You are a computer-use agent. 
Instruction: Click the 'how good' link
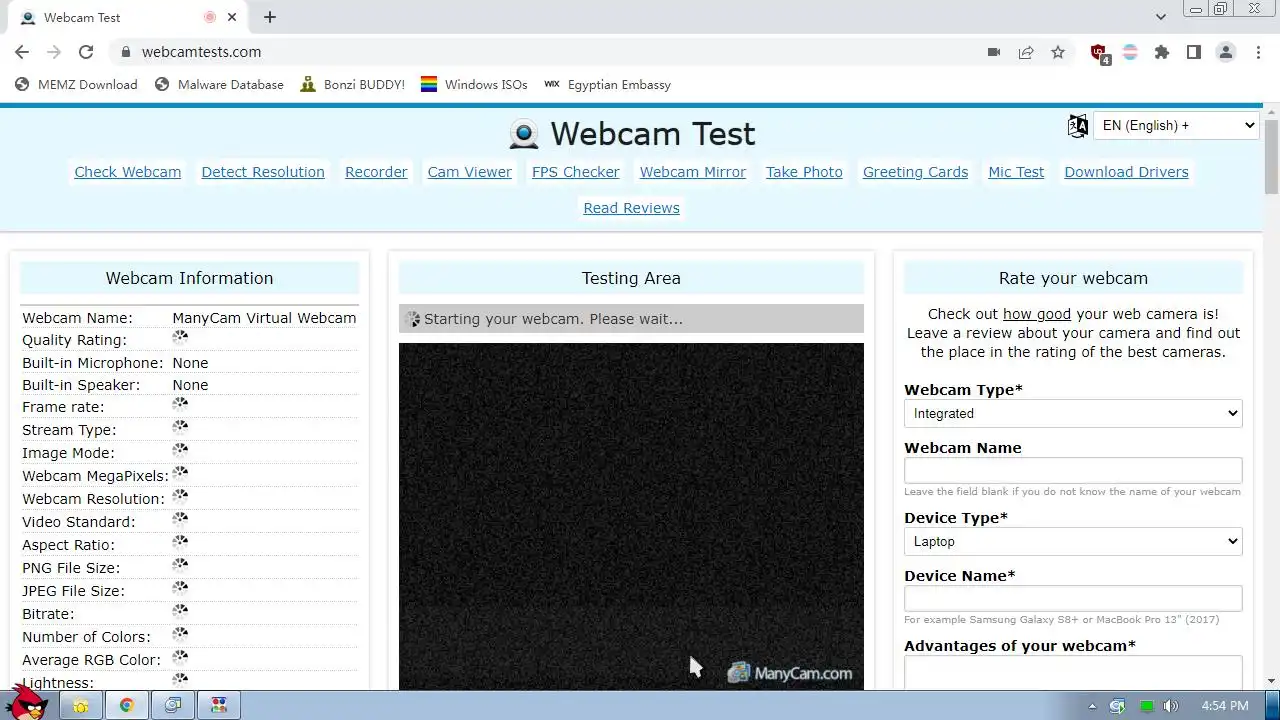click(1037, 314)
